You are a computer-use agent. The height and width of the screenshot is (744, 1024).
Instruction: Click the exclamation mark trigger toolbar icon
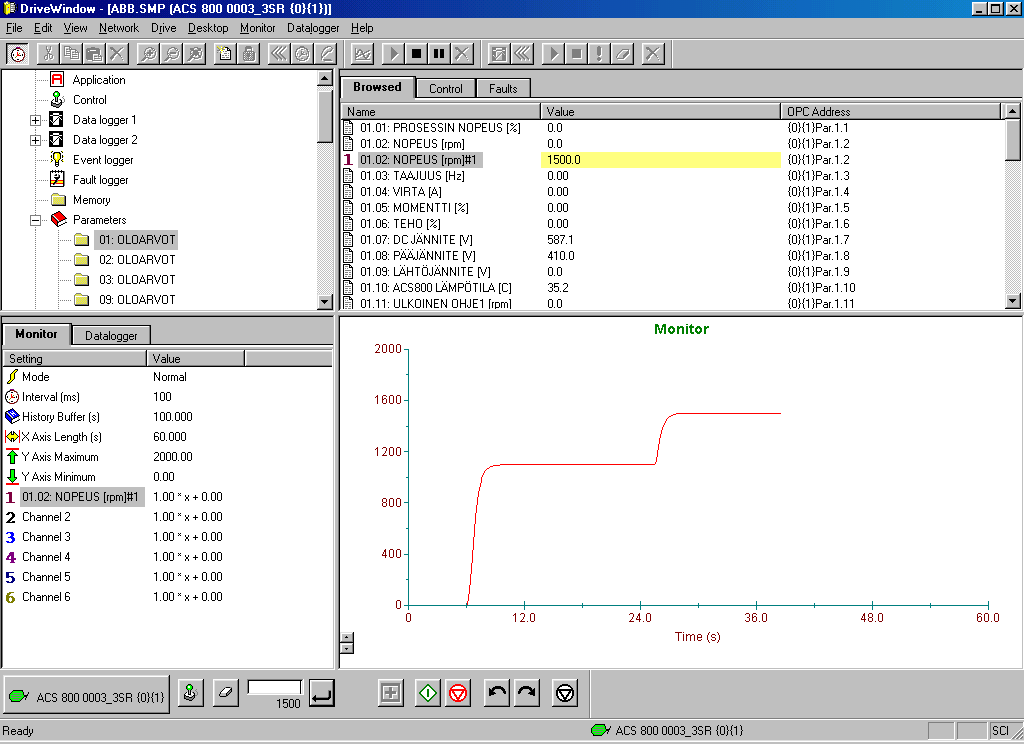599,54
